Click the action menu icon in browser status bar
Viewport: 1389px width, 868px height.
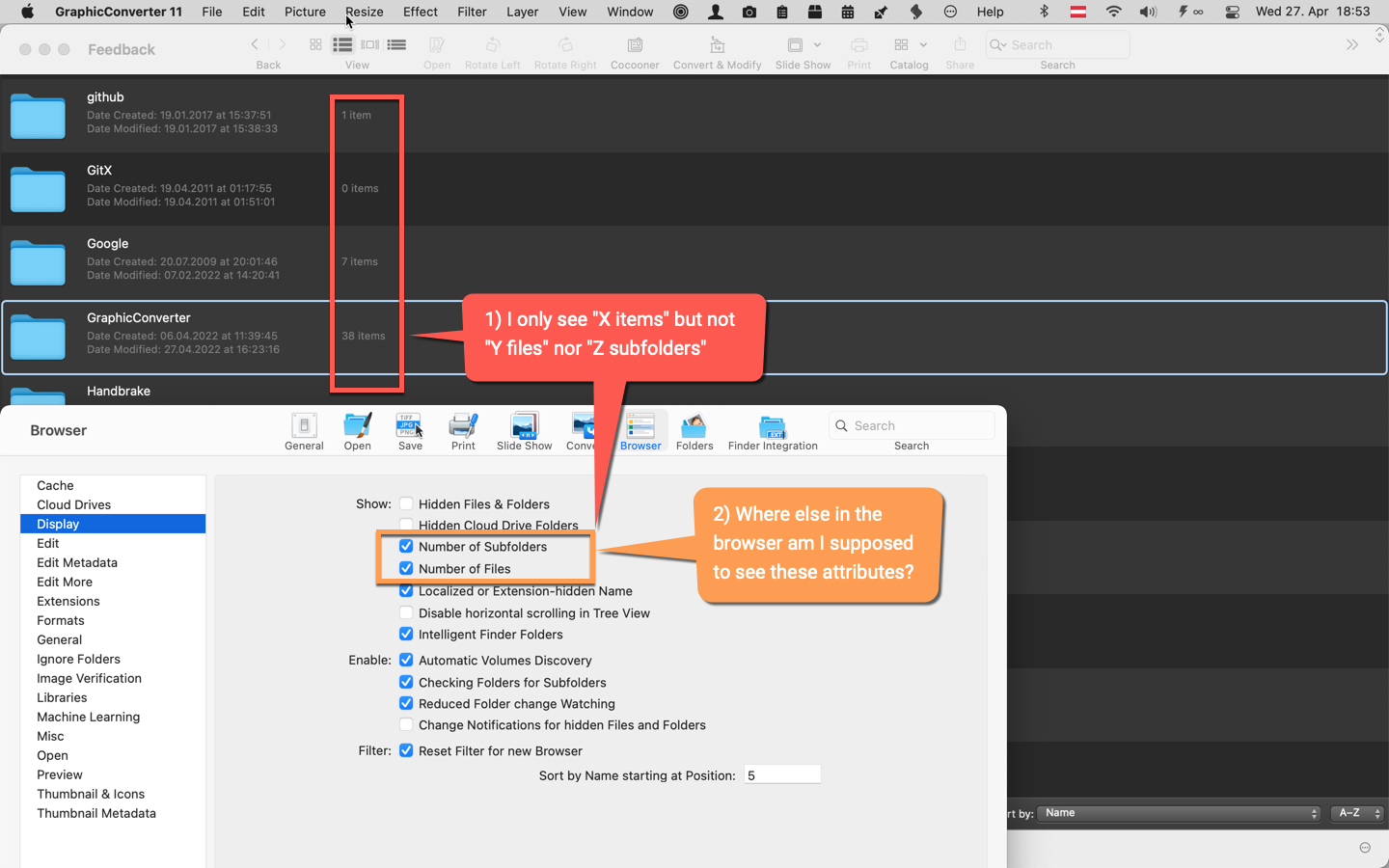coord(1365,848)
